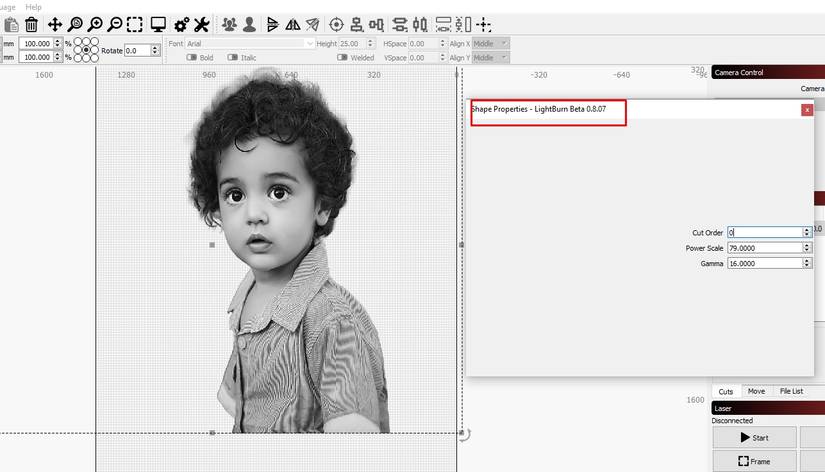The image size is (825, 472).
Task: Open Settings with the gears icon
Action: coord(182,25)
